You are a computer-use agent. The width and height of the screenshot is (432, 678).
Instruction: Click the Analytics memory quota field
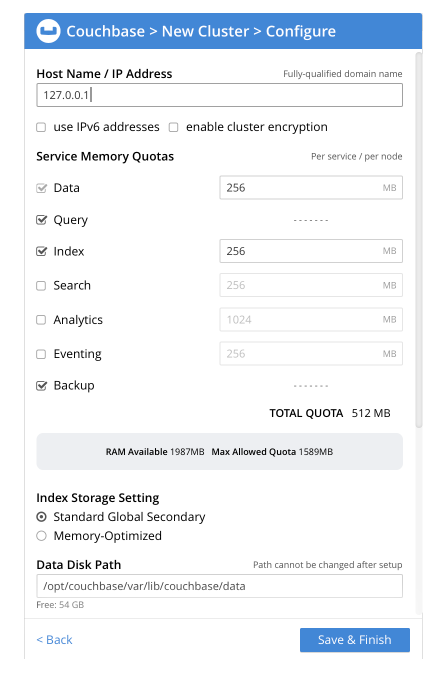click(311, 320)
